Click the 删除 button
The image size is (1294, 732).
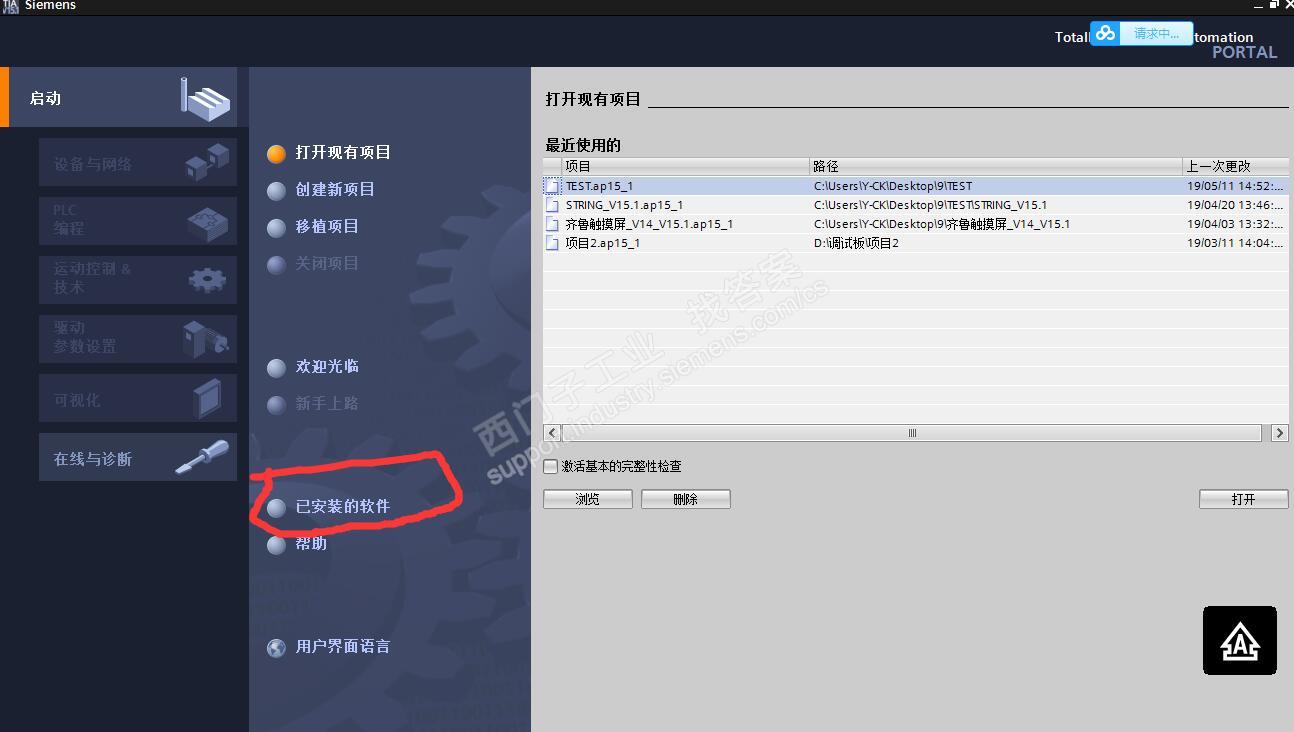coord(686,499)
